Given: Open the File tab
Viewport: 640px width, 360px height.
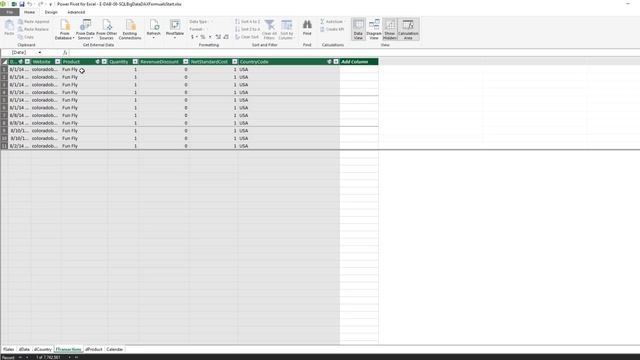Looking at the screenshot, I should pyautogui.click(x=9, y=12).
